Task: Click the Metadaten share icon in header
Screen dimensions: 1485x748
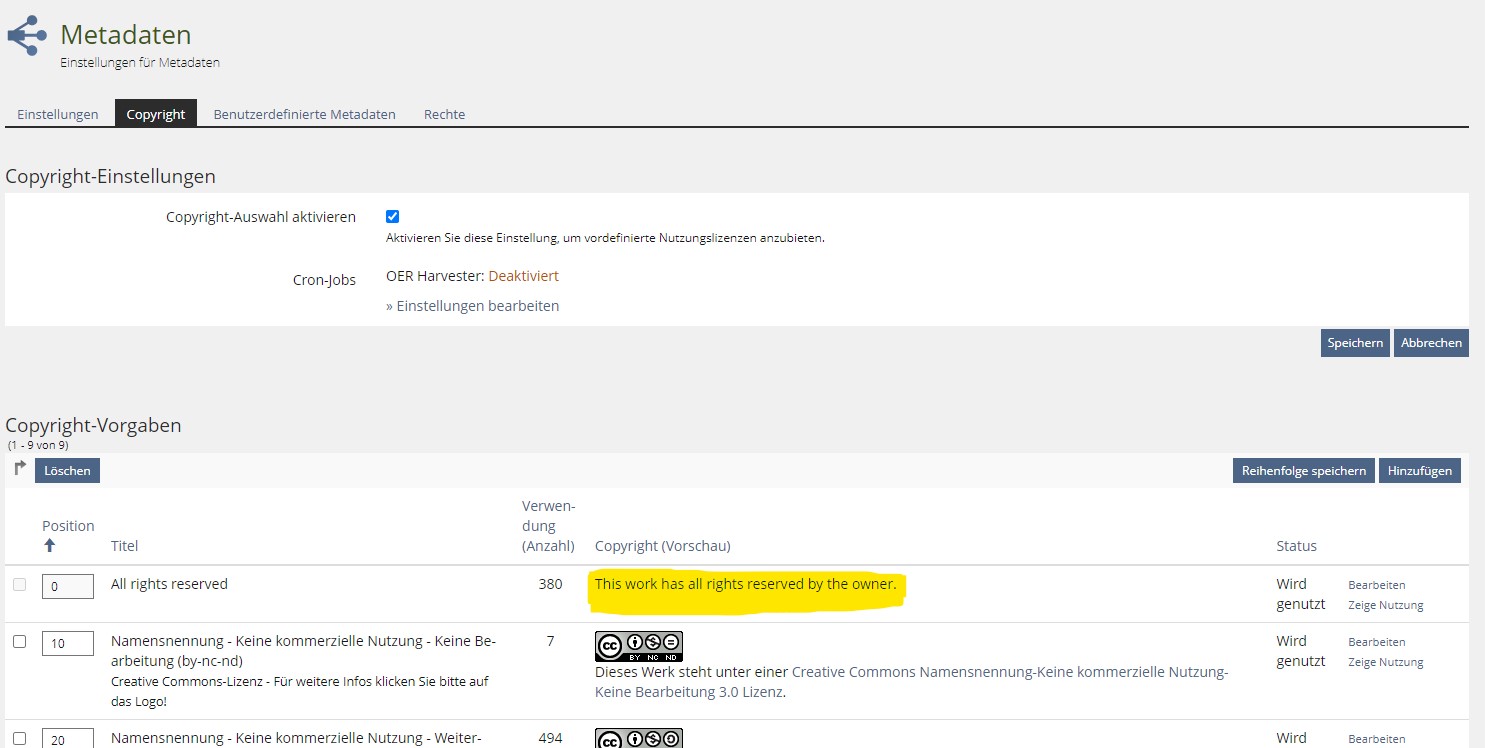Action: (x=27, y=36)
